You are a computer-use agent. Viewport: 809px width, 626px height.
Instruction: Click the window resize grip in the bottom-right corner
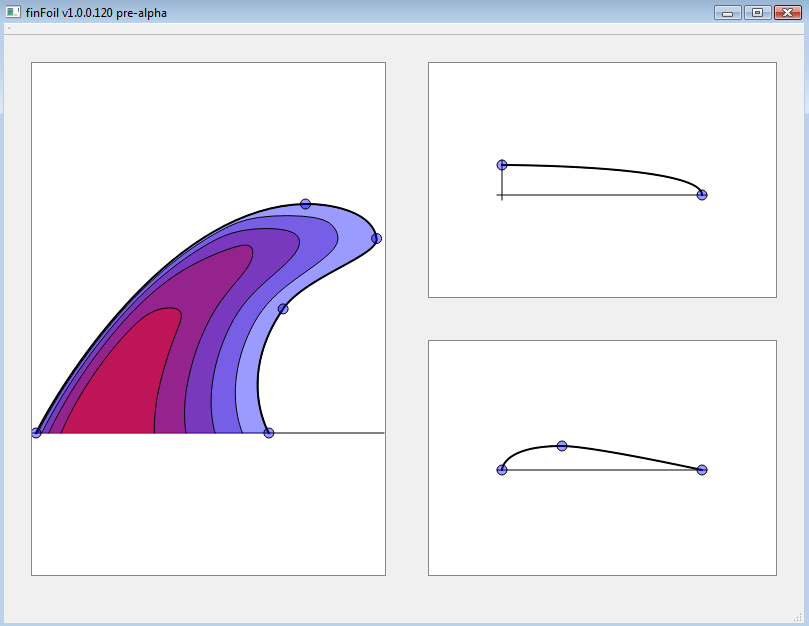click(797, 618)
